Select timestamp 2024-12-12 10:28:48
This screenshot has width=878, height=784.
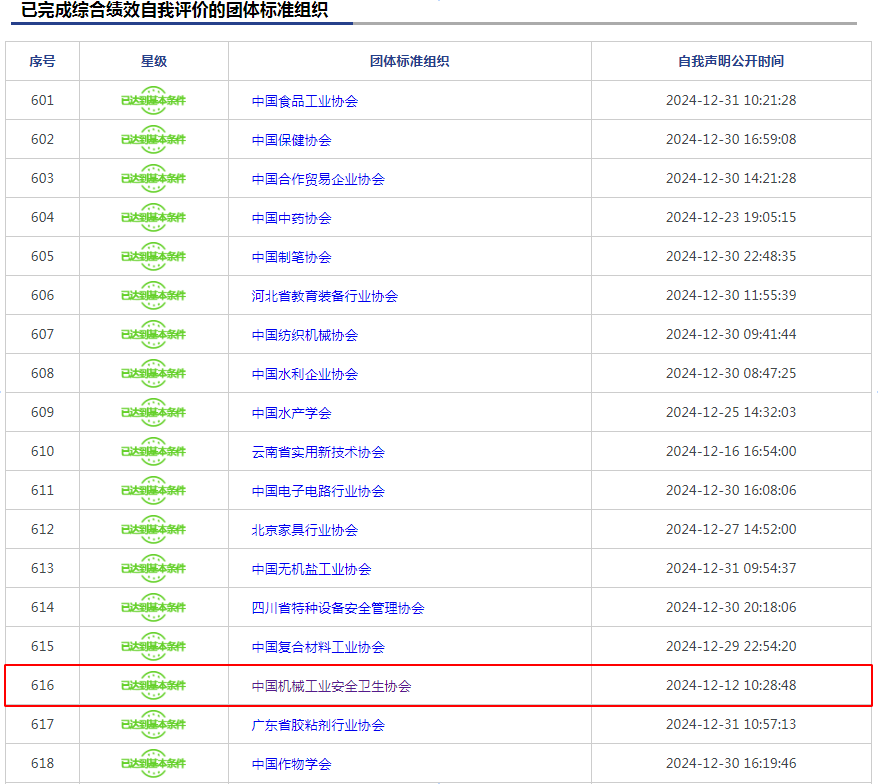coord(731,685)
